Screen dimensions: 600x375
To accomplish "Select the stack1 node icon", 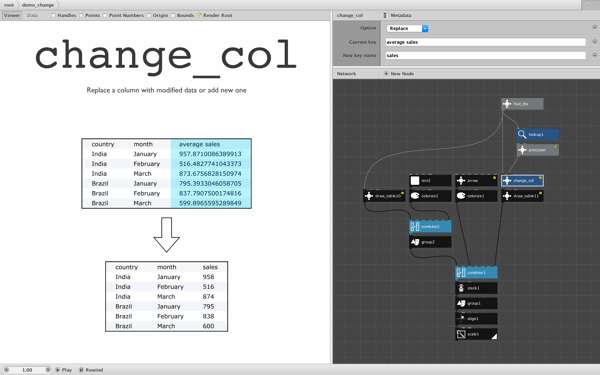I will pos(461,288).
